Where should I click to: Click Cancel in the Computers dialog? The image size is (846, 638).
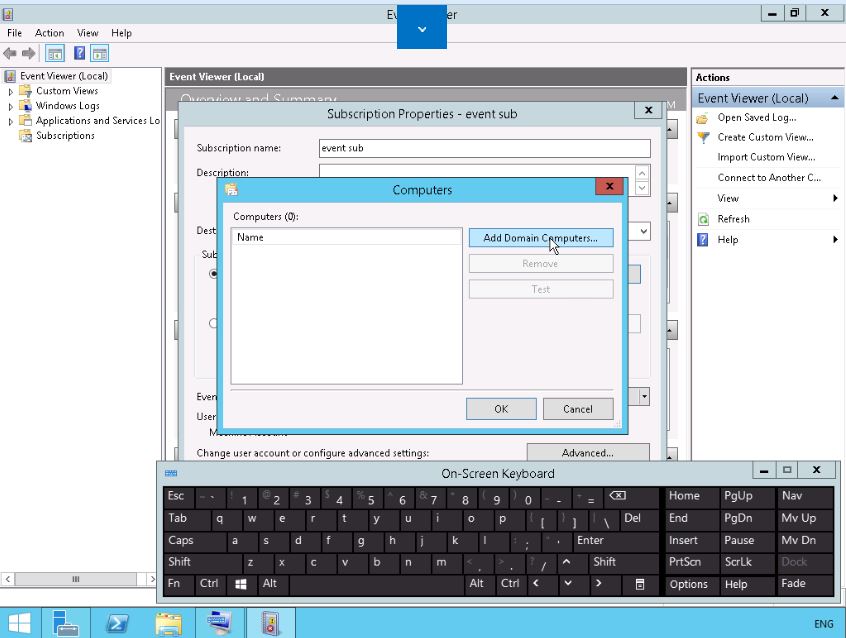pyautogui.click(x=577, y=409)
